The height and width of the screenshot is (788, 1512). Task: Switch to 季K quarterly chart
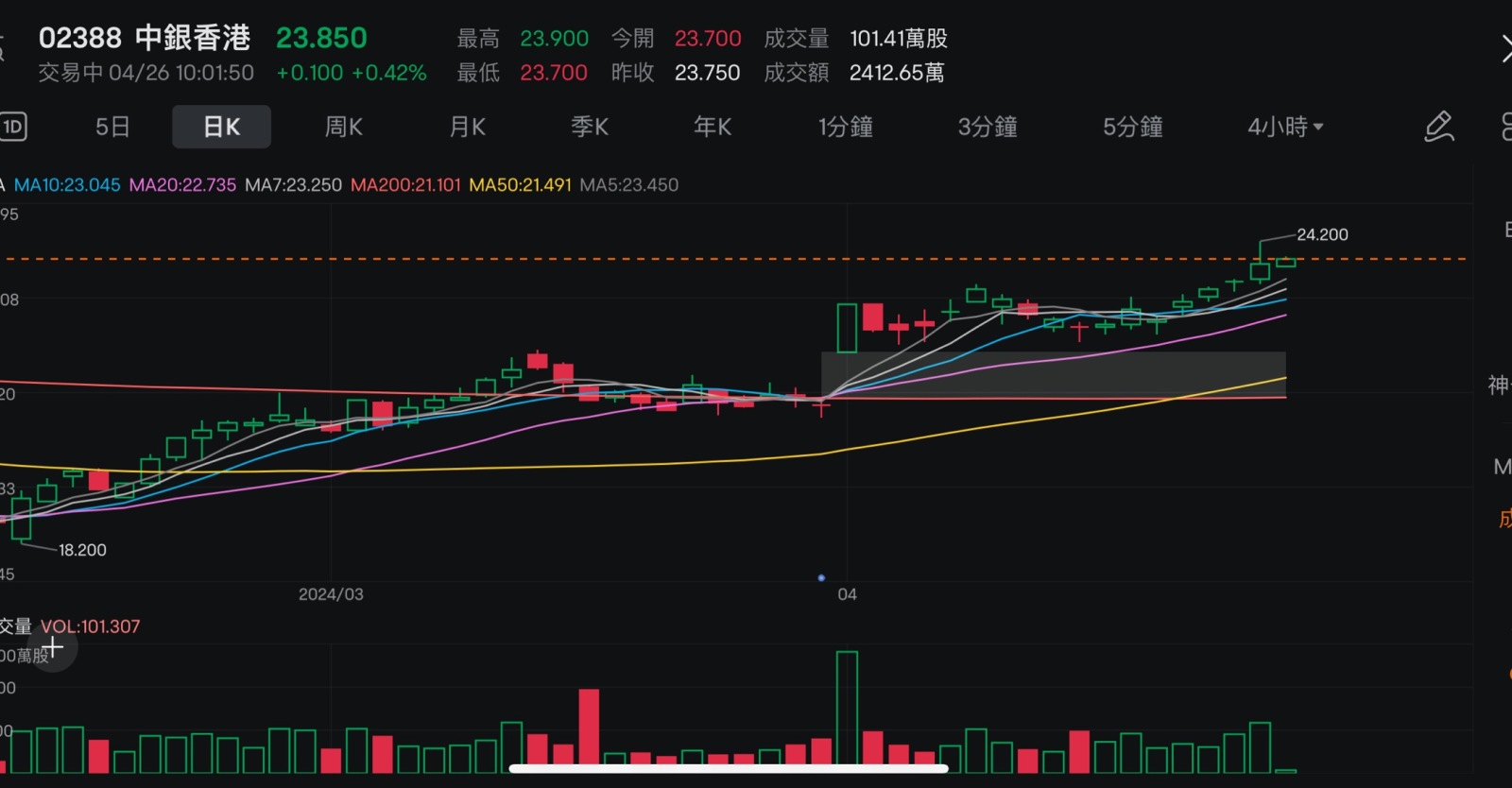[x=590, y=127]
